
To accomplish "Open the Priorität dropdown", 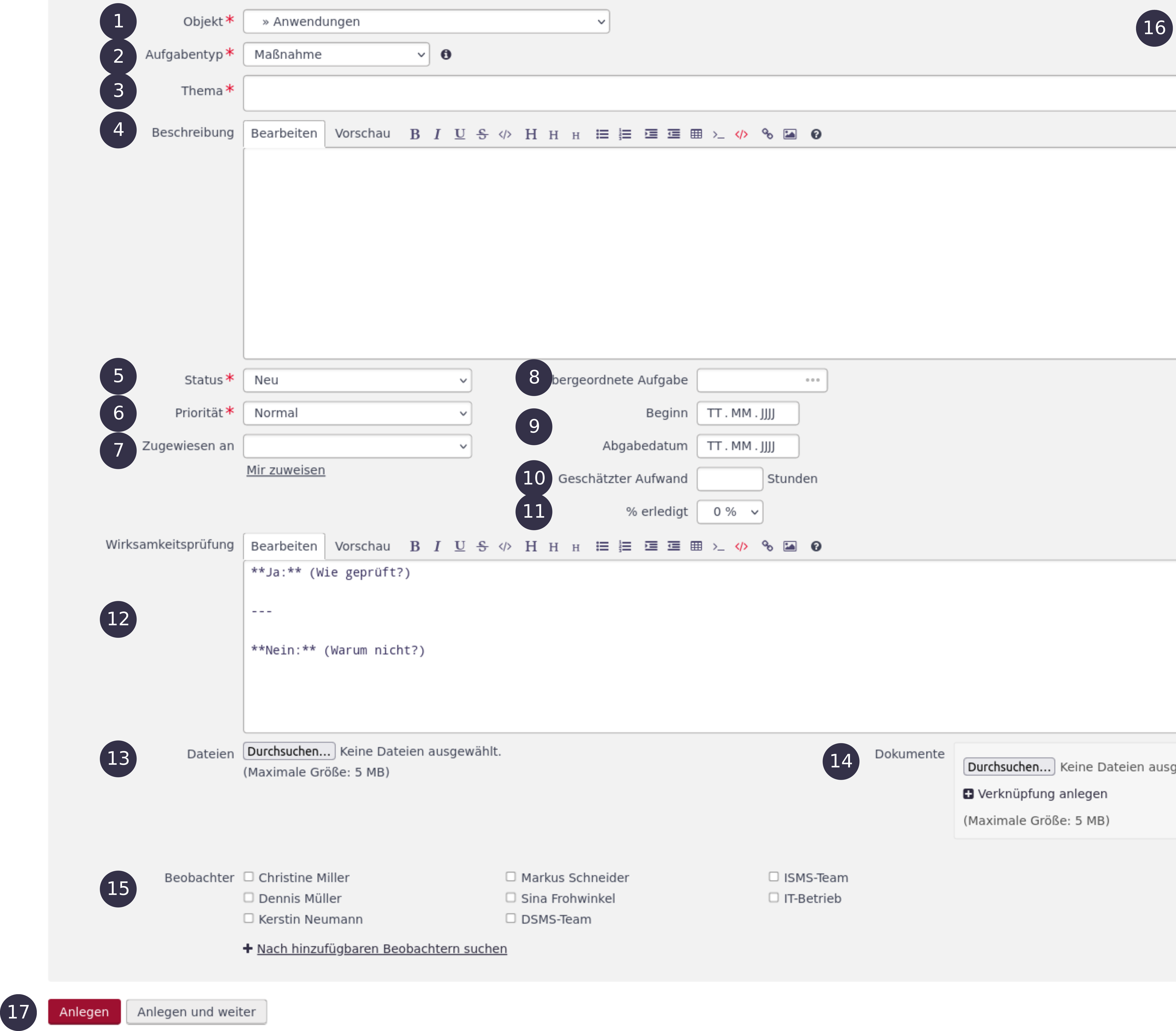I will click(x=357, y=413).
